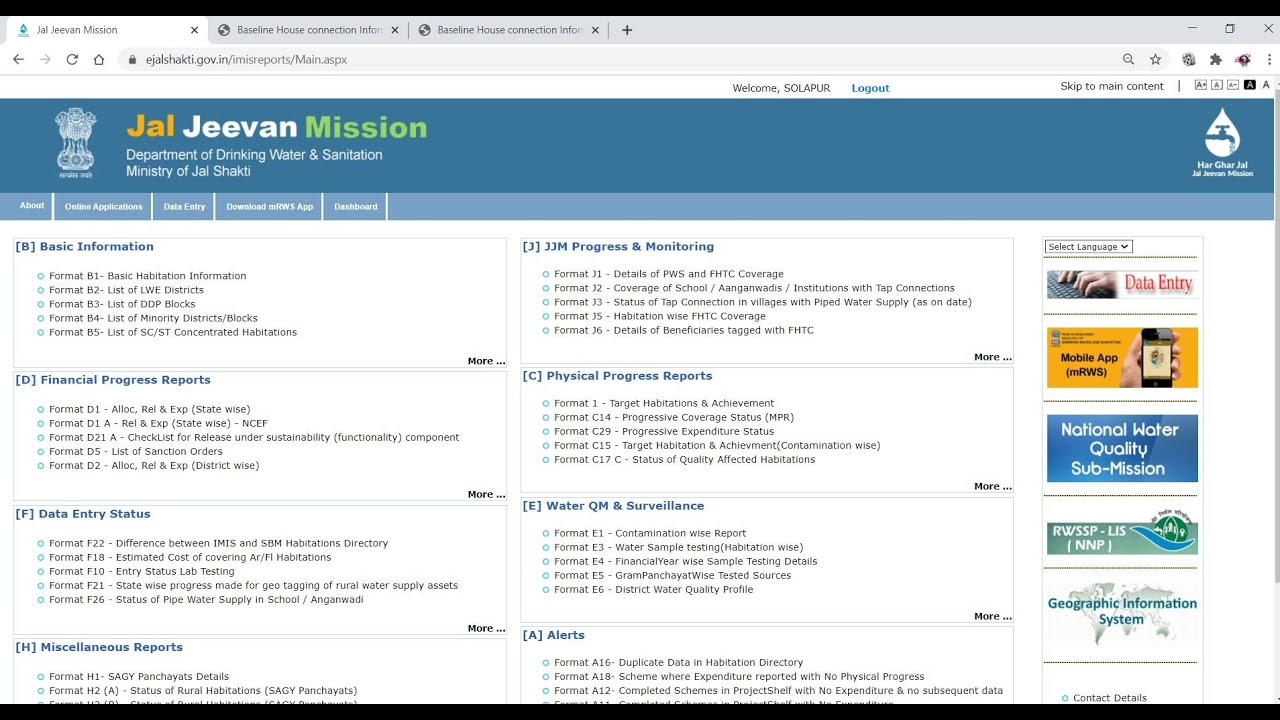This screenshot has width=1280, height=720.
Task: Open the film reel extension icon
Action: click(x=1189, y=59)
